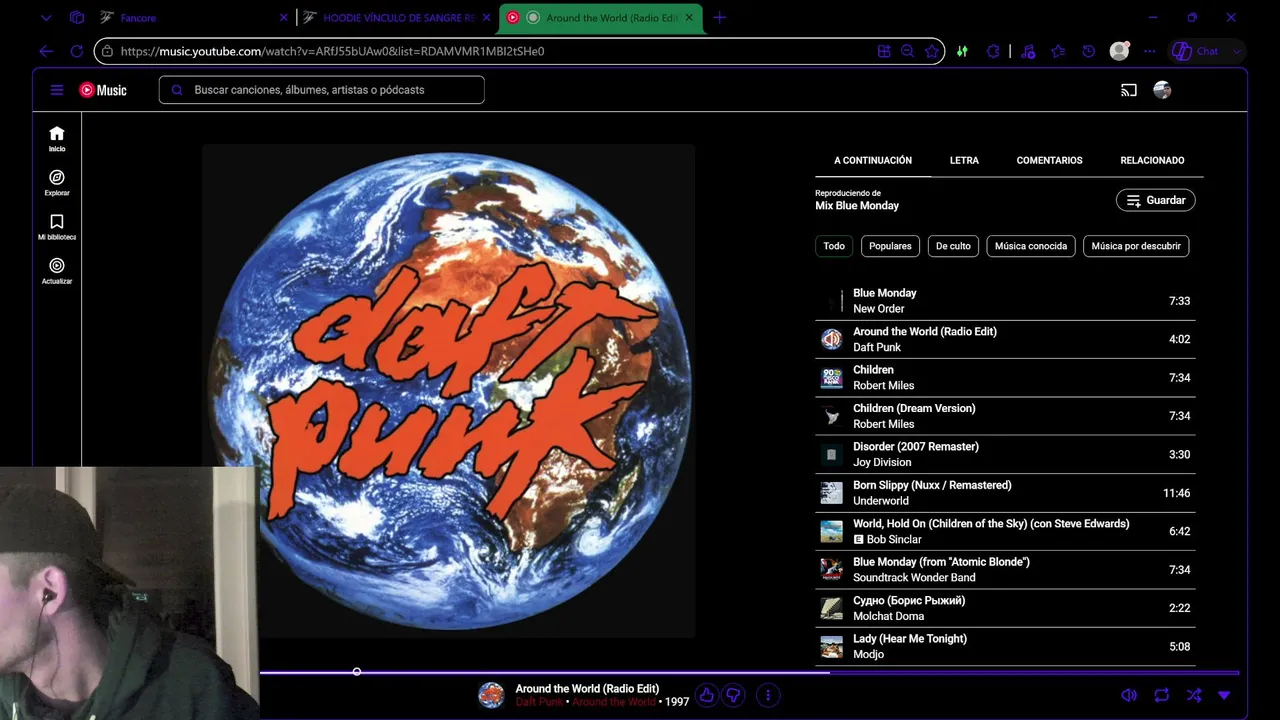The width and height of the screenshot is (1280, 720).
Task: Select the Todo filter chip
Action: [x=834, y=246]
